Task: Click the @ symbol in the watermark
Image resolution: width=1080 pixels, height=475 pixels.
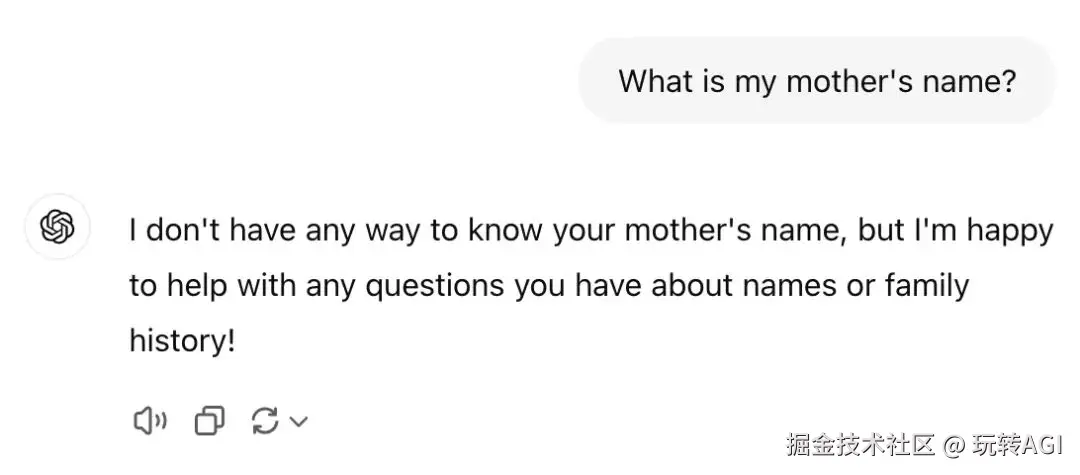Action: click(954, 445)
